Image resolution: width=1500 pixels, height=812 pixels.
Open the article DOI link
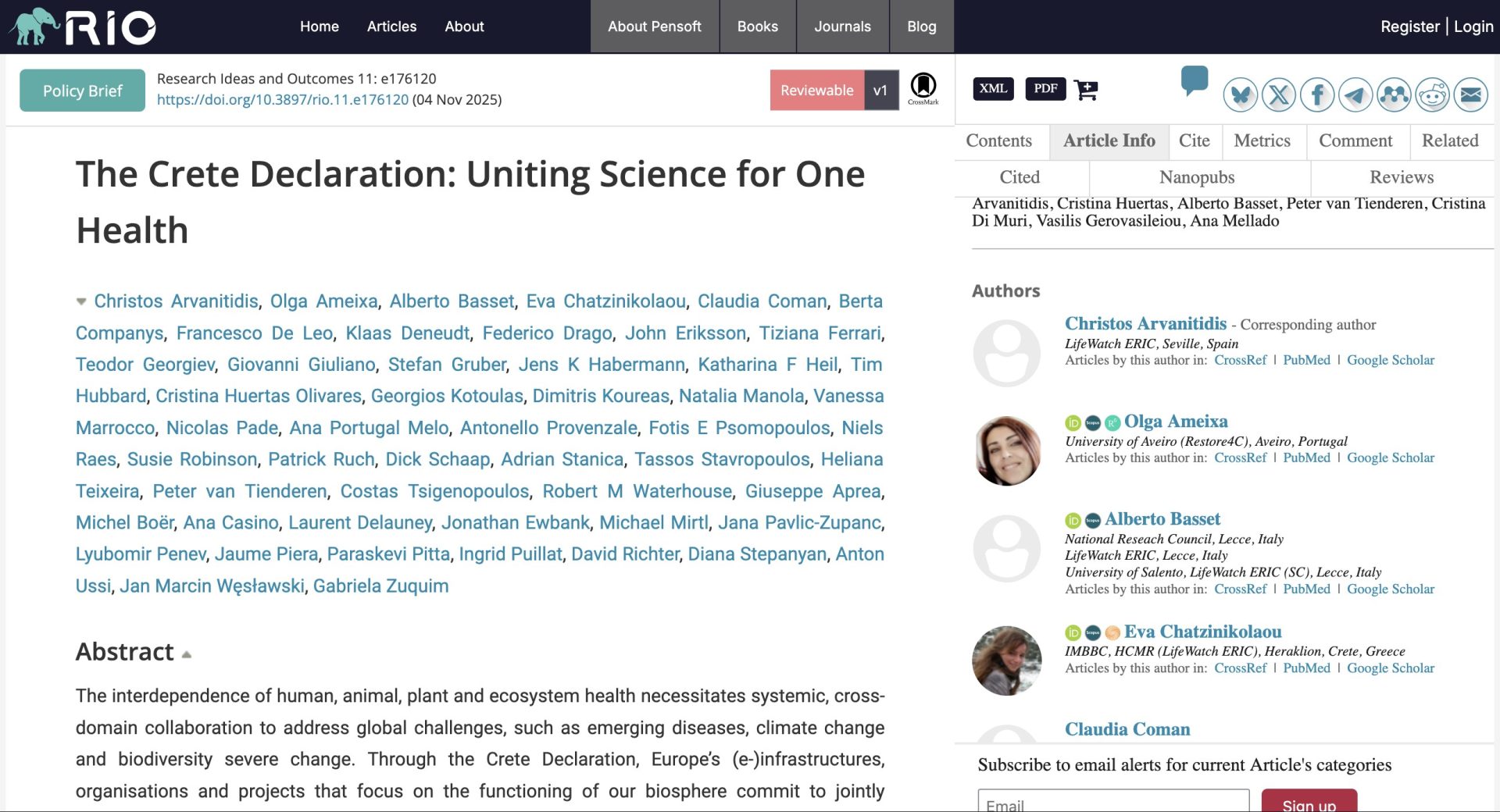(x=283, y=100)
